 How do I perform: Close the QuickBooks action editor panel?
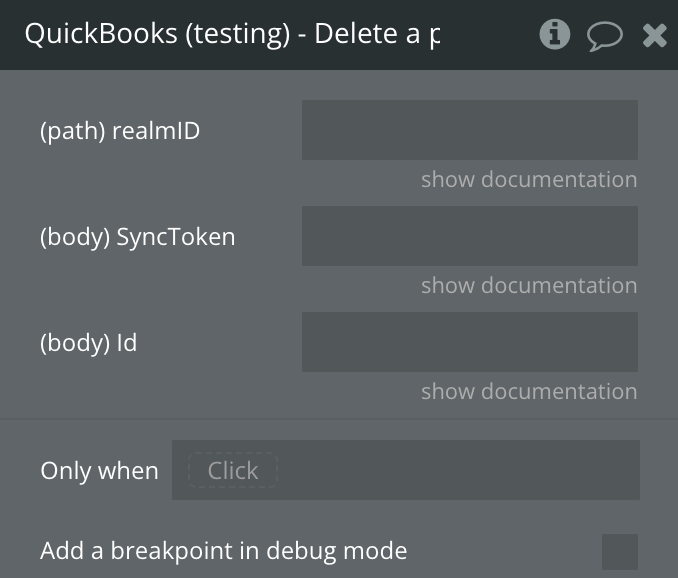click(x=655, y=36)
